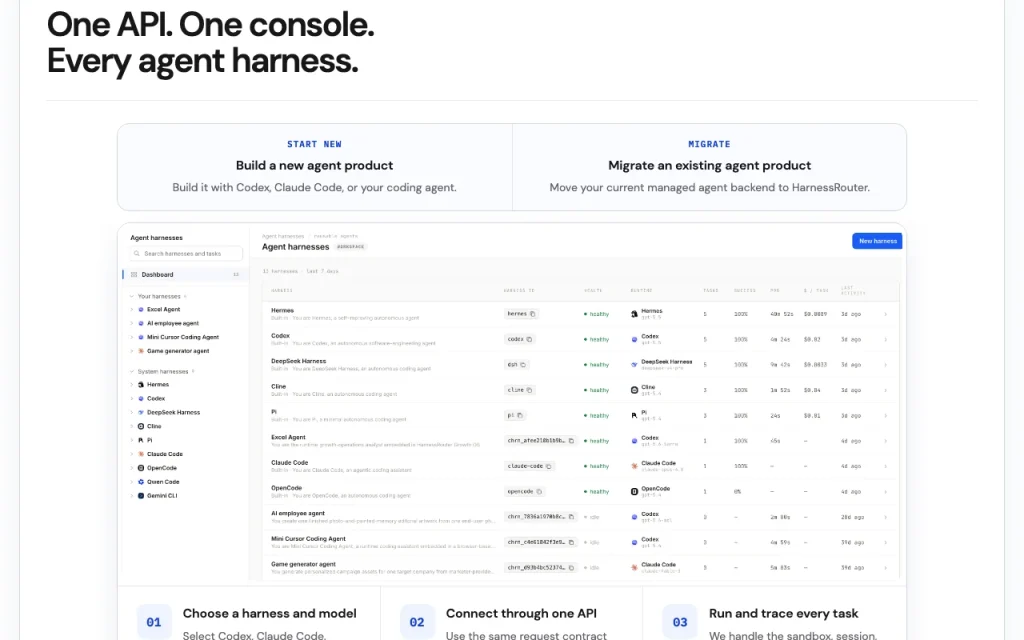This screenshot has width=1024, height=640.
Task: Click the DeepSeek Harness logo icon in the sidebar
Action: (x=140, y=413)
